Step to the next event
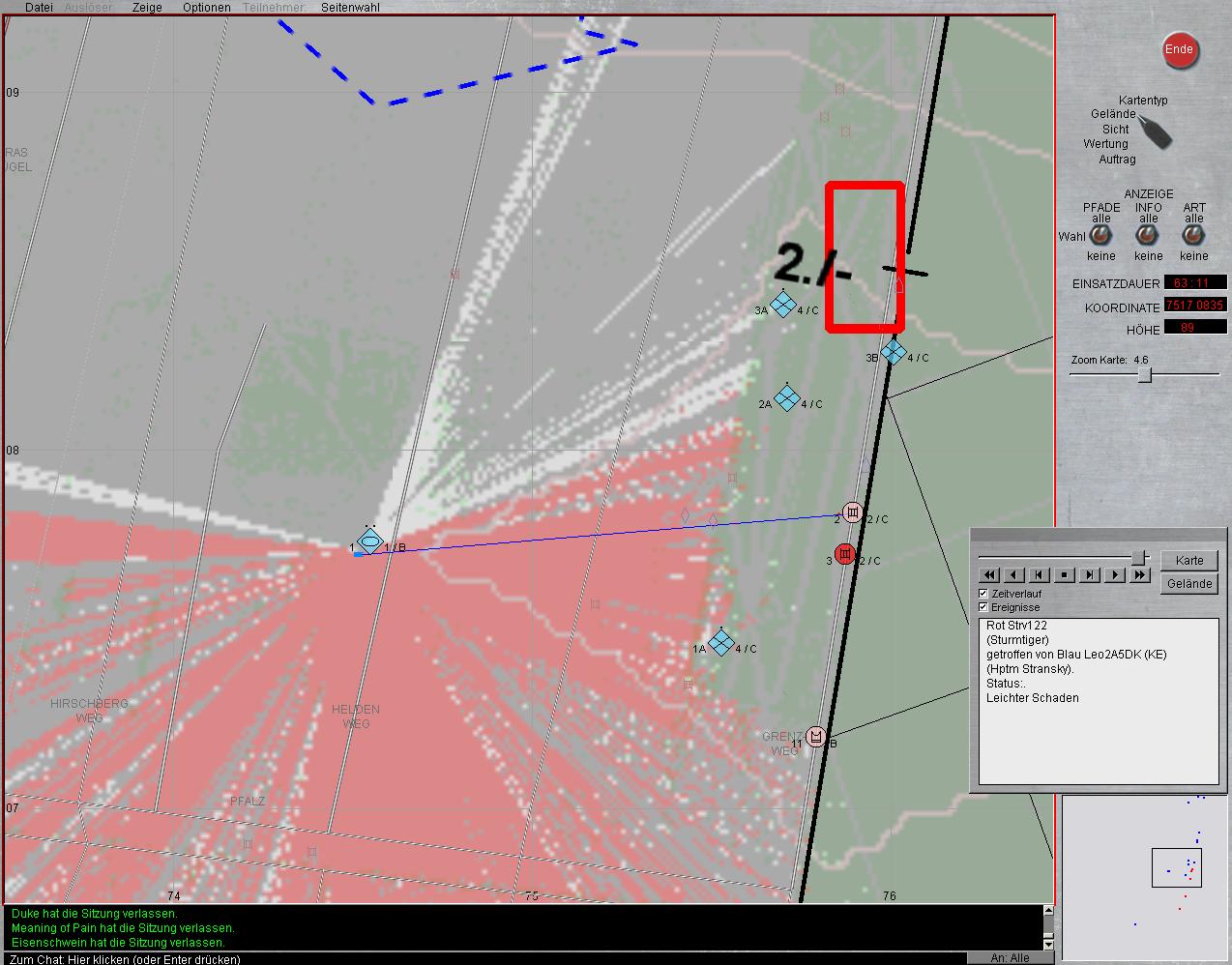The width and height of the screenshot is (1232, 965). pos(1090,575)
